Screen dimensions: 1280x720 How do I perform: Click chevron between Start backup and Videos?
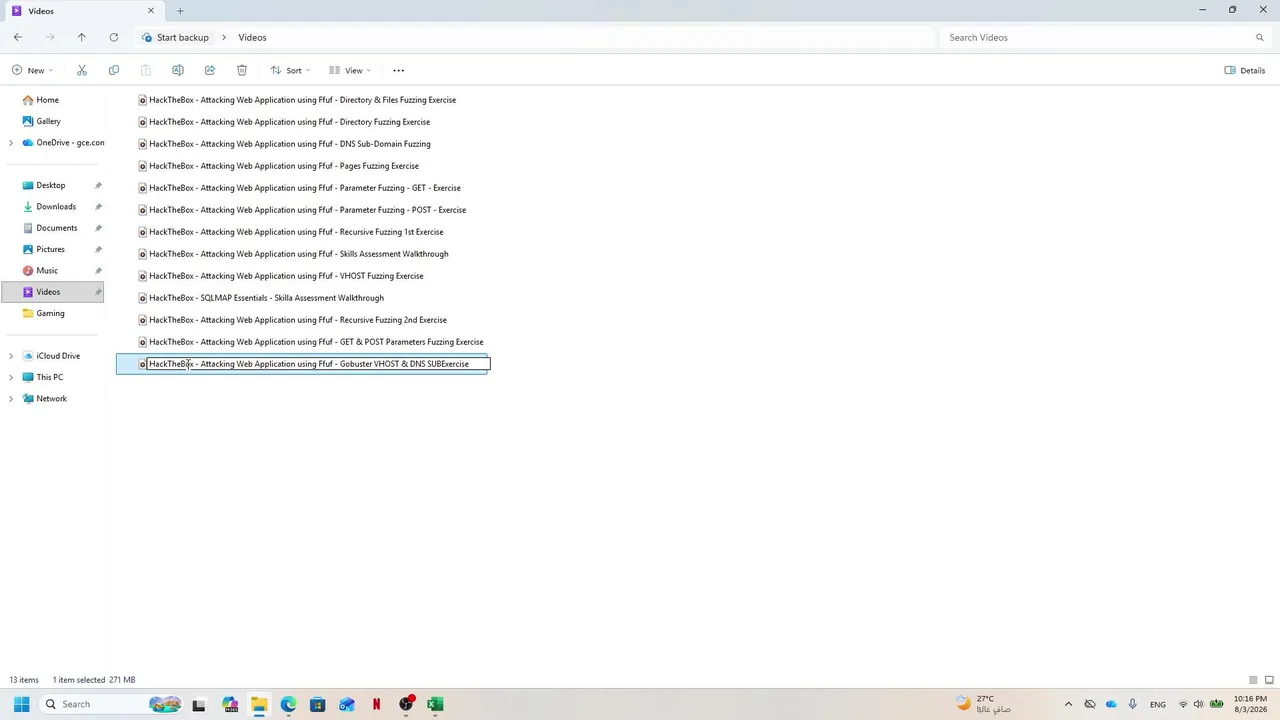tap(224, 37)
